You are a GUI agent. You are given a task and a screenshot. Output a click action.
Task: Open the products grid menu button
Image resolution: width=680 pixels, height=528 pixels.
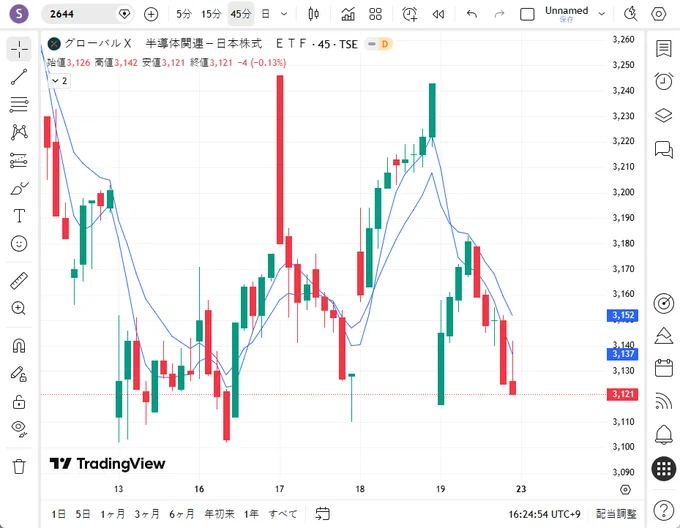(x=664, y=468)
